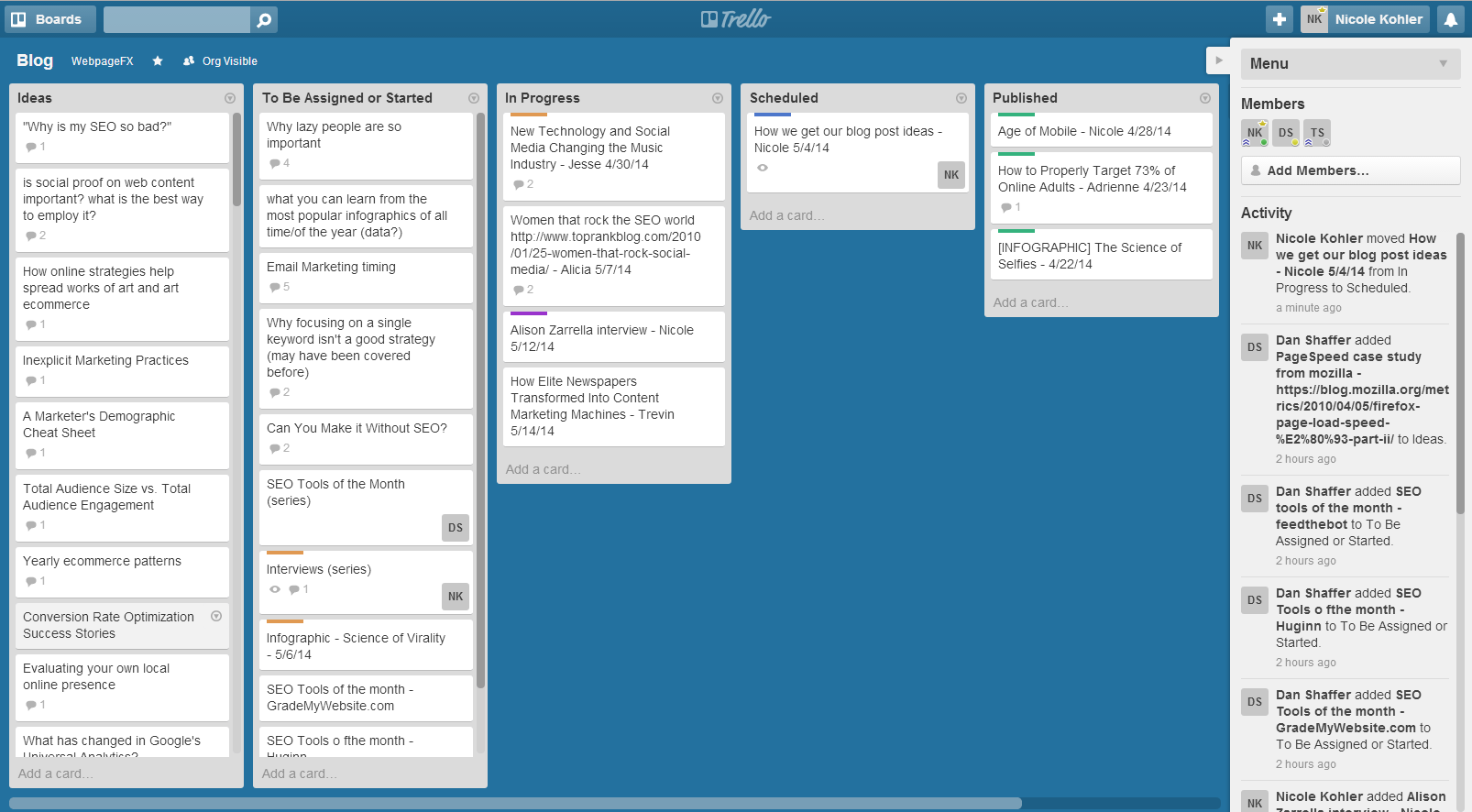Image resolution: width=1472 pixels, height=812 pixels.
Task: Open NK avatar on Scheduled card
Action: pos(951,175)
